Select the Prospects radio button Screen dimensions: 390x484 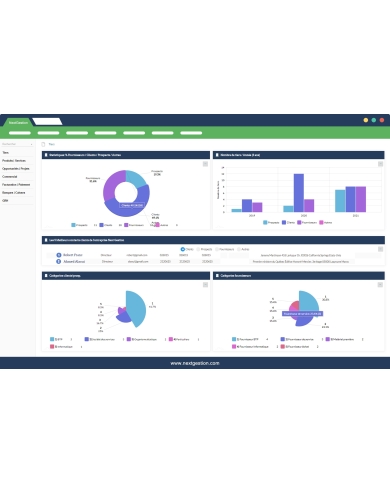point(198,249)
